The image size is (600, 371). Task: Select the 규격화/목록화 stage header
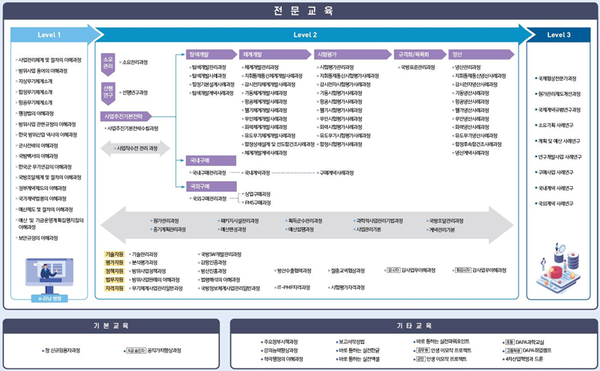tap(420, 55)
